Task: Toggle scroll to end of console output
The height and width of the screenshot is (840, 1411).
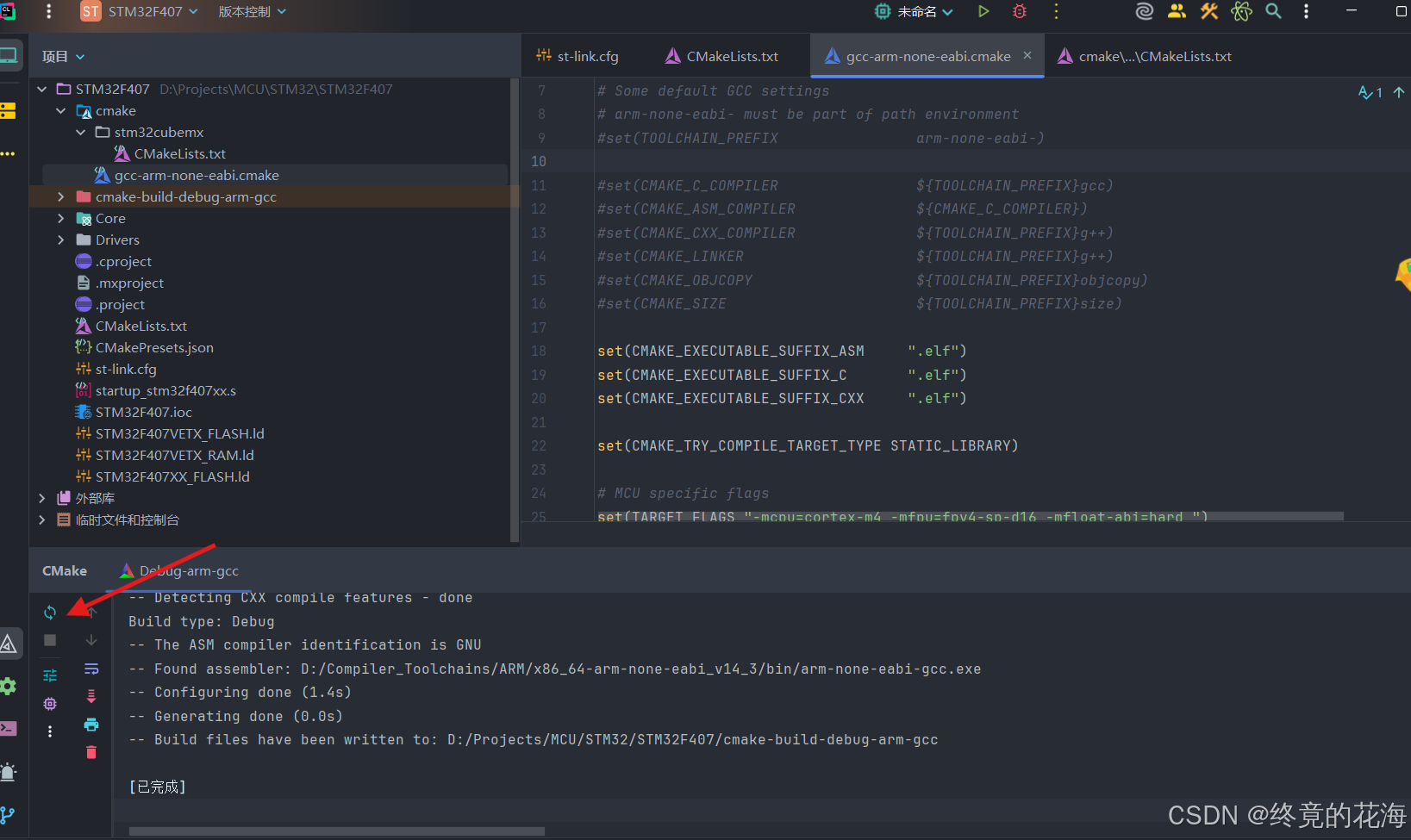Action: click(x=91, y=696)
